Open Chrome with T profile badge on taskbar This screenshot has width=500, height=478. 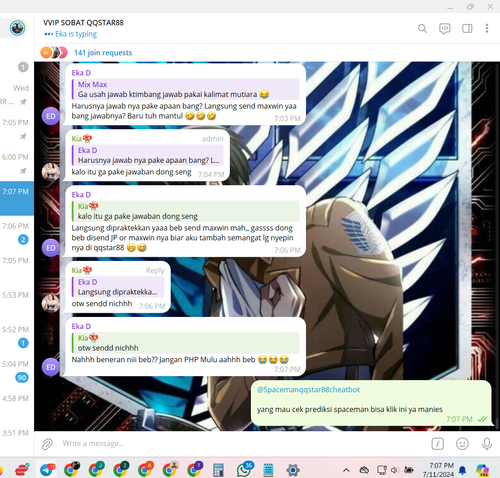click(194, 470)
